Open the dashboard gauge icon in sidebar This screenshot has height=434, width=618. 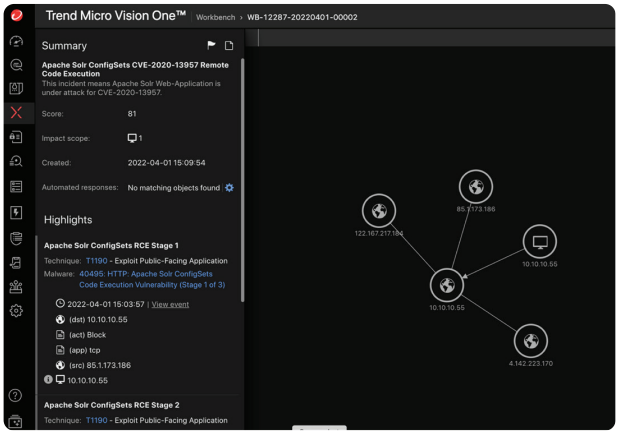pyautogui.click(x=16, y=41)
